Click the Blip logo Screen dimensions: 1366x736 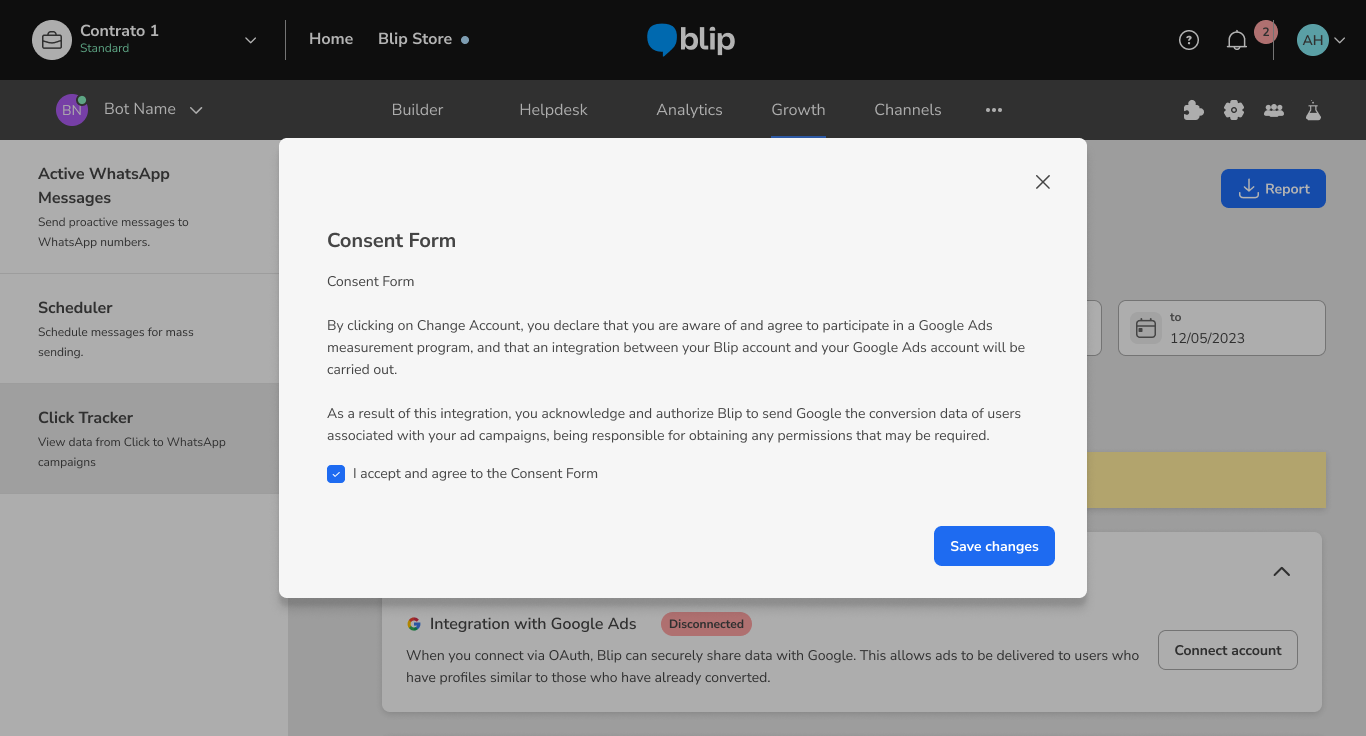pos(691,40)
